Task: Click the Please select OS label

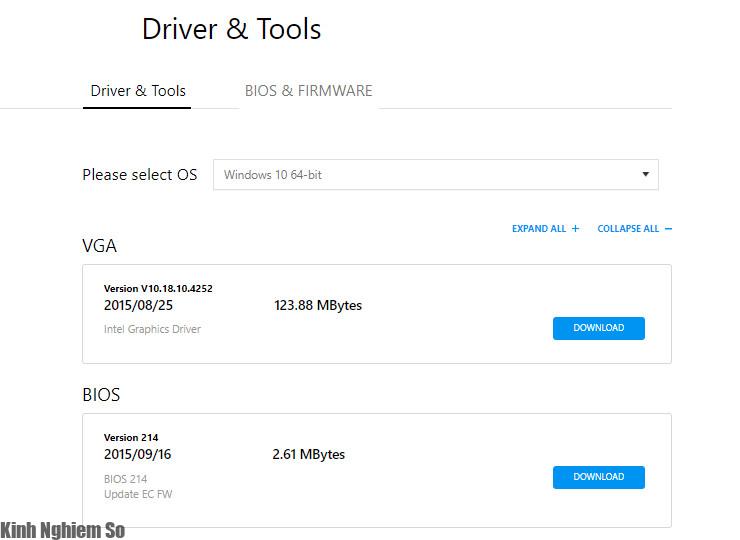Action: click(140, 175)
